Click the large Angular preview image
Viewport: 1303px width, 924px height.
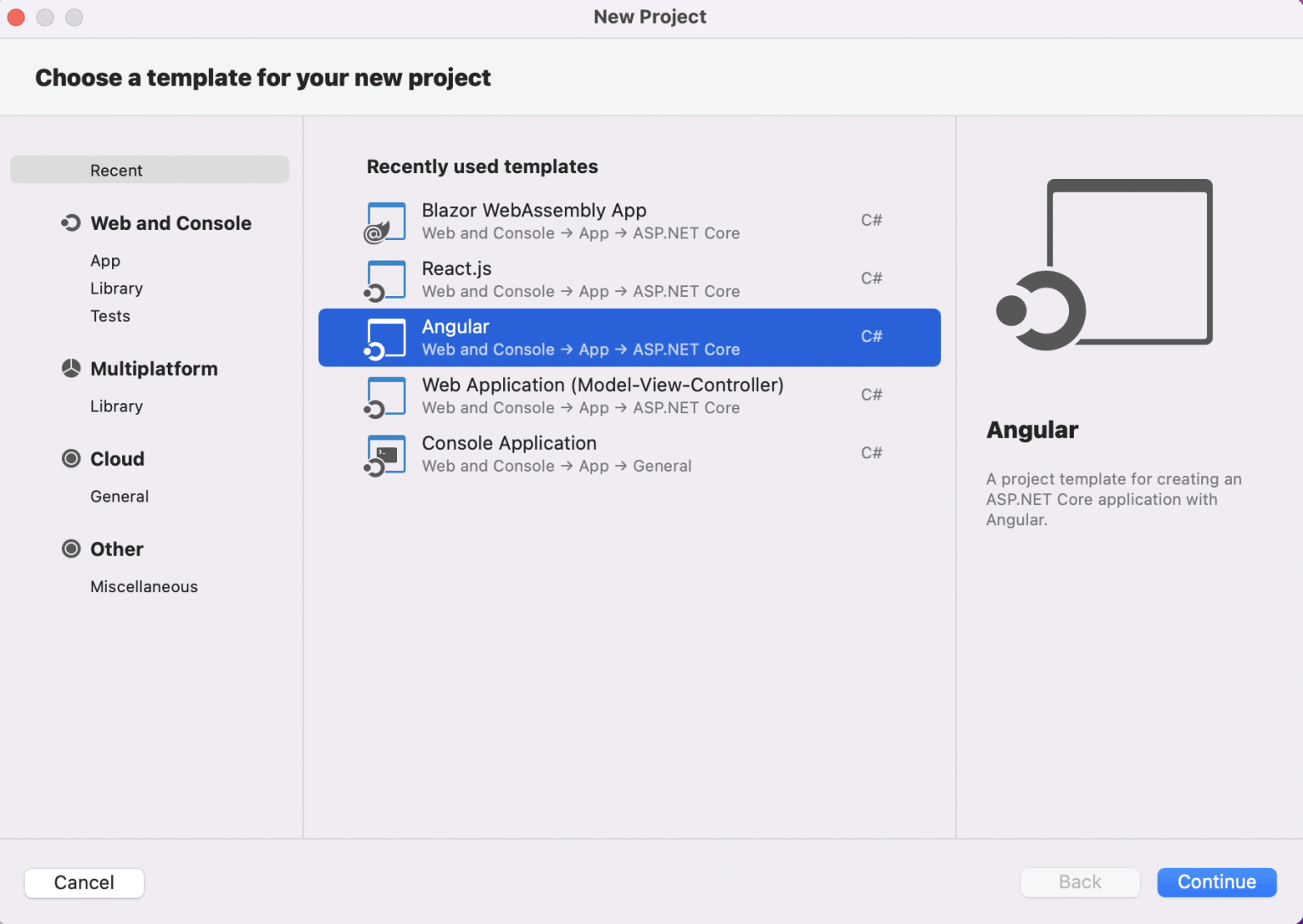point(1104,265)
